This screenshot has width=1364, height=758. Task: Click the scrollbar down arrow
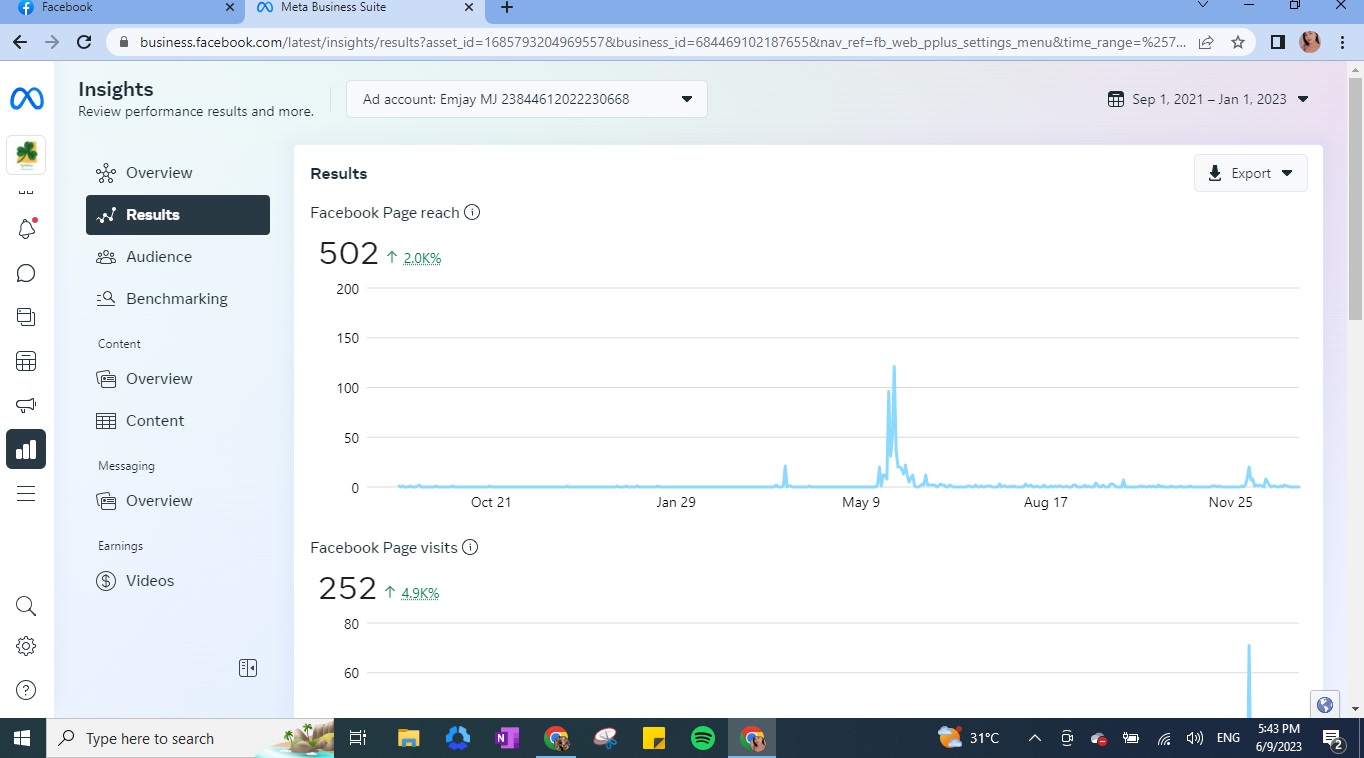click(x=1355, y=708)
